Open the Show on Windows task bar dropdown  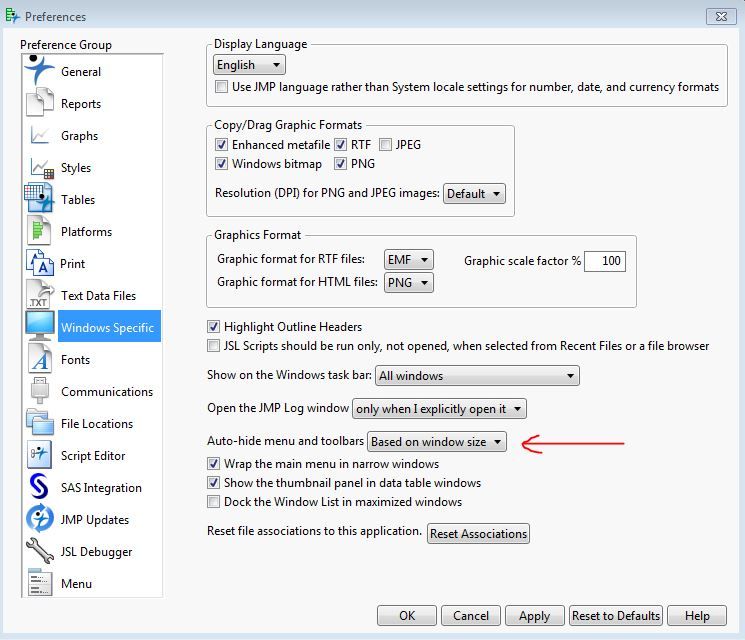pyautogui.click(x=477, y=375)
